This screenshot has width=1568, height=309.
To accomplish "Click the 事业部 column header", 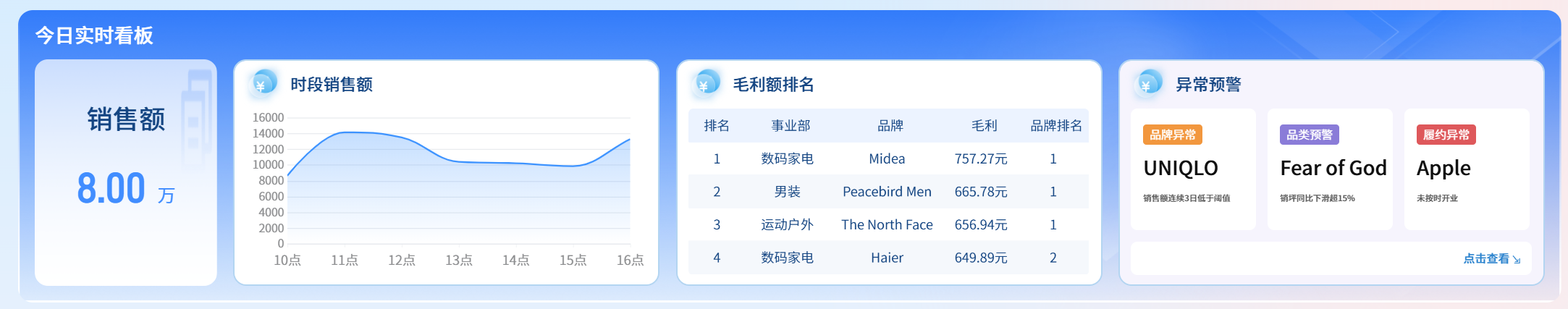I will [791, 126].
